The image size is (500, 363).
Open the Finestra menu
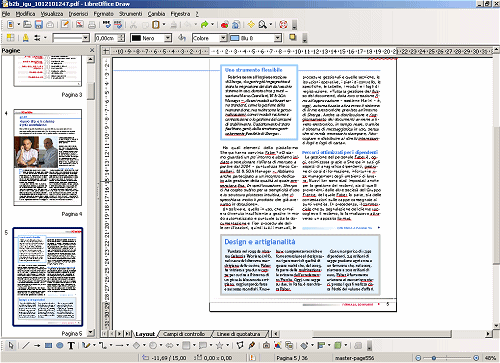tap(180, 14)
